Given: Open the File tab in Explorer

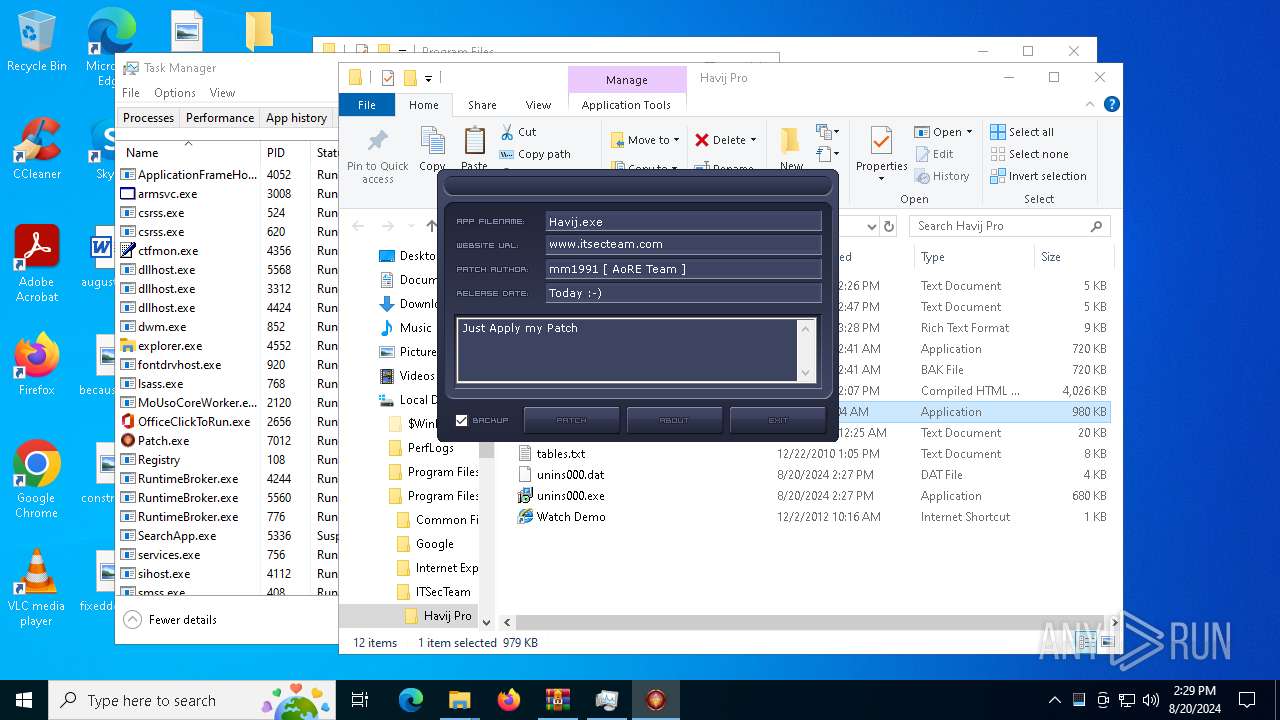Looking at the screenshot, I should coord(367,104).
